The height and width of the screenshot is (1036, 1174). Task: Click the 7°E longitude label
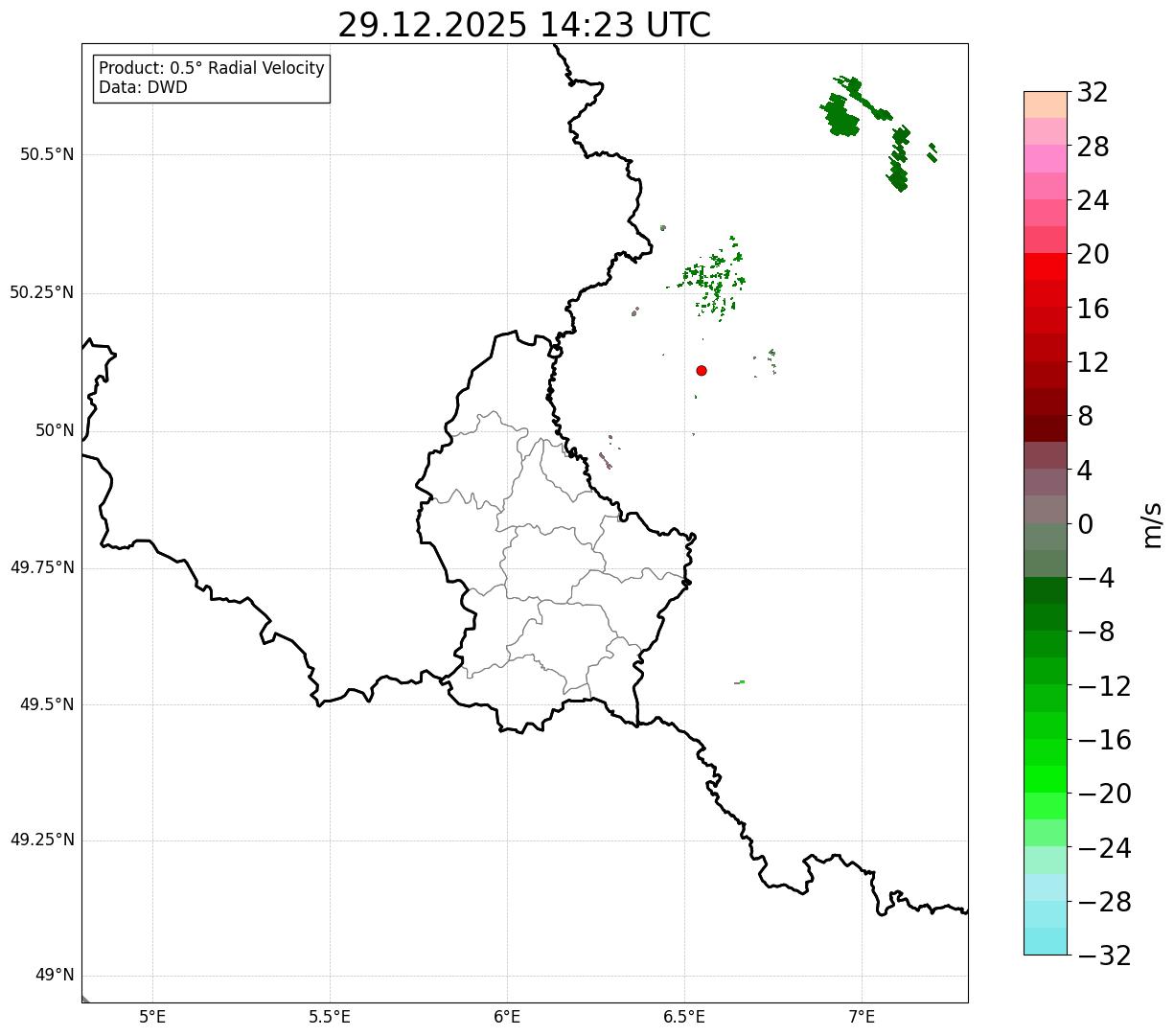(862, 1017)
